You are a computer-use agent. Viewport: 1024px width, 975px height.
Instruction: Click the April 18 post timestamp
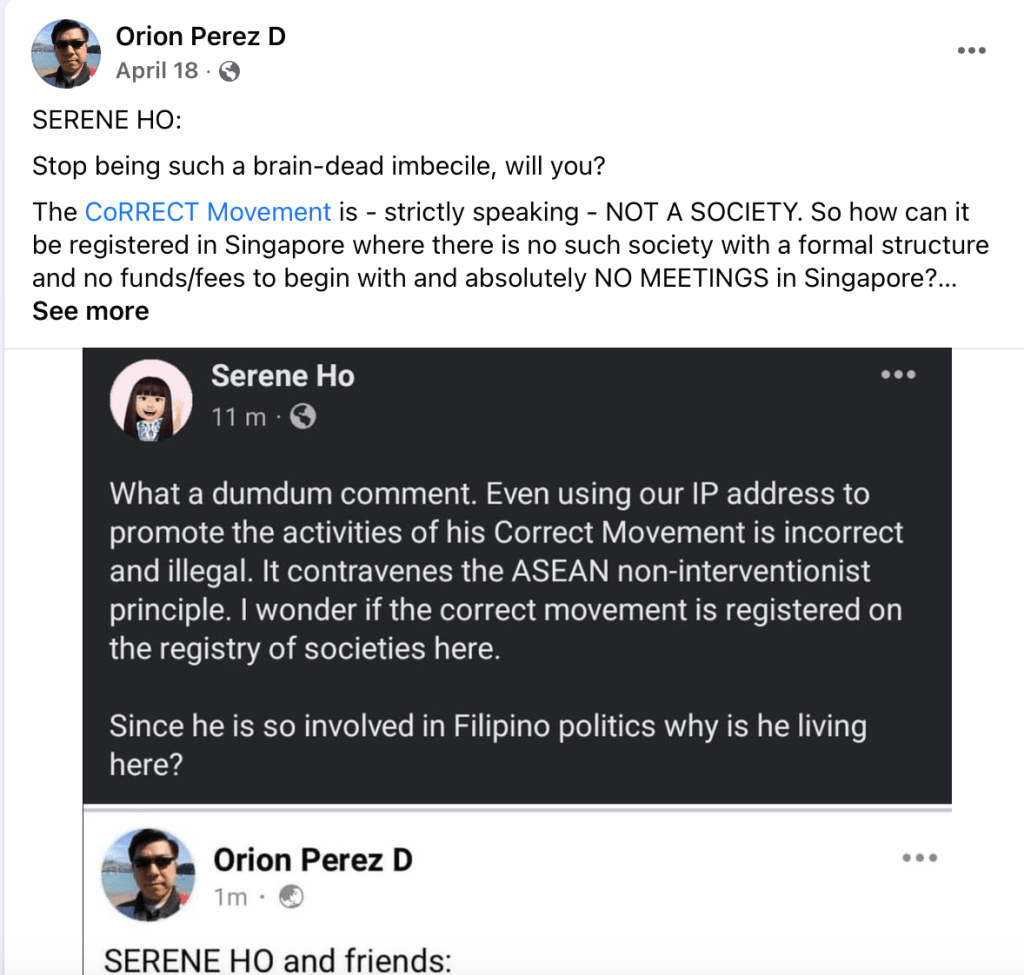click(157, 71)
